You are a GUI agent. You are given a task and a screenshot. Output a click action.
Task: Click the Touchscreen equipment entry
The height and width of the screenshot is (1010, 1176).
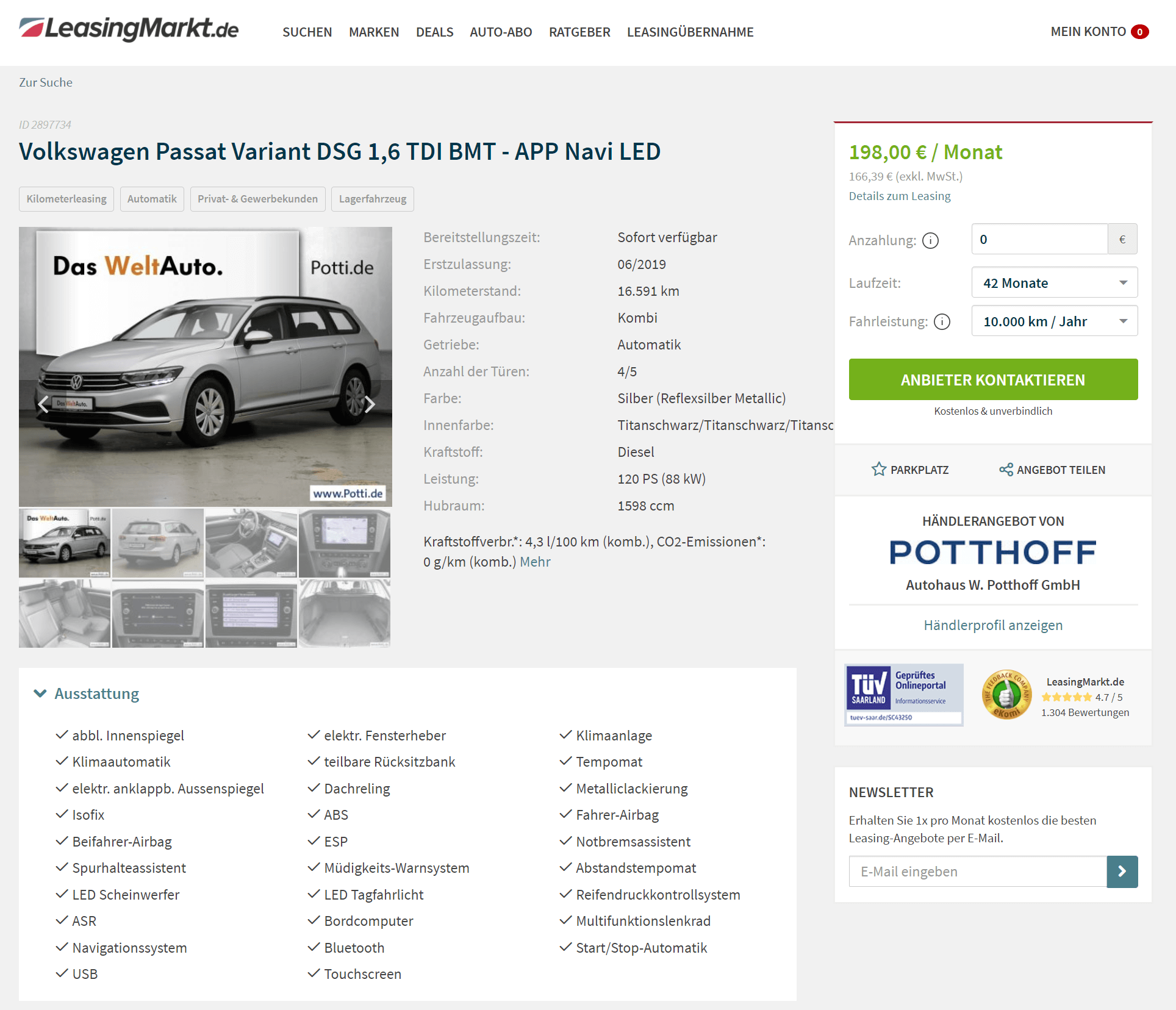click(x=362, y=974)
